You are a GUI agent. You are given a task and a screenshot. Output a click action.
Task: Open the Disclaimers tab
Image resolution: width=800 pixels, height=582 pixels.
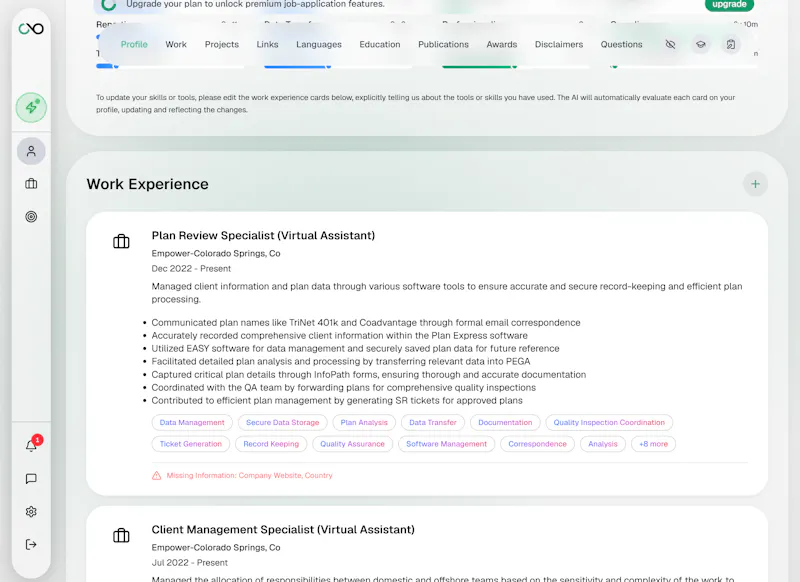point(559,44)
